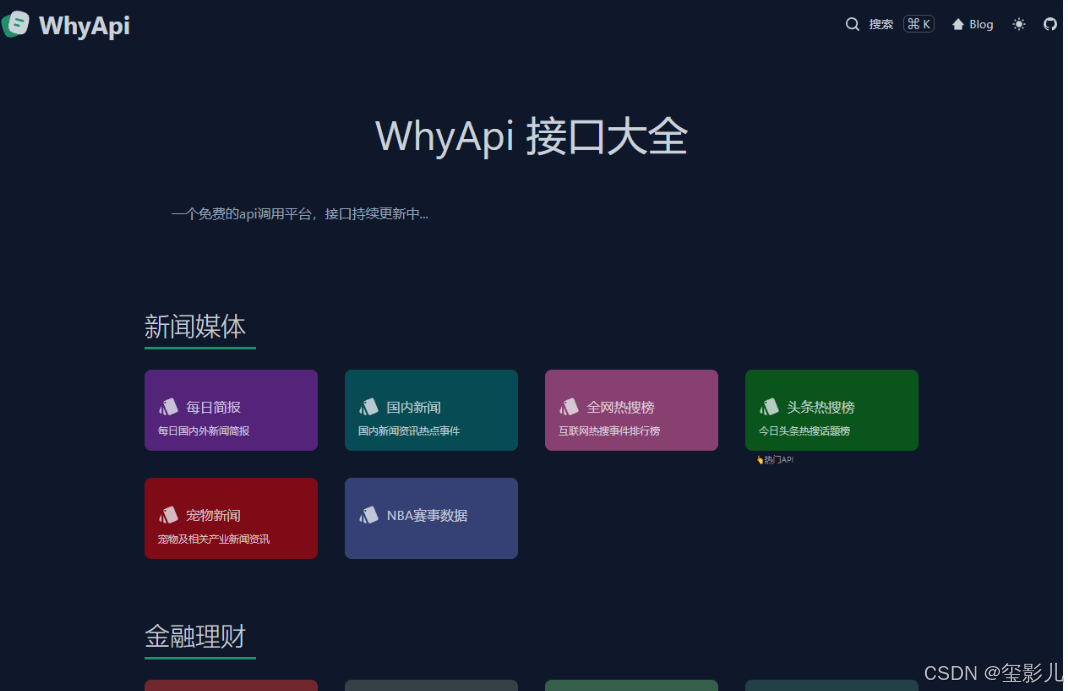Click the 金融理财 section heading
Image resolution: width=1068 pixels, height=691 pixels.
click(x=195, y=637)
